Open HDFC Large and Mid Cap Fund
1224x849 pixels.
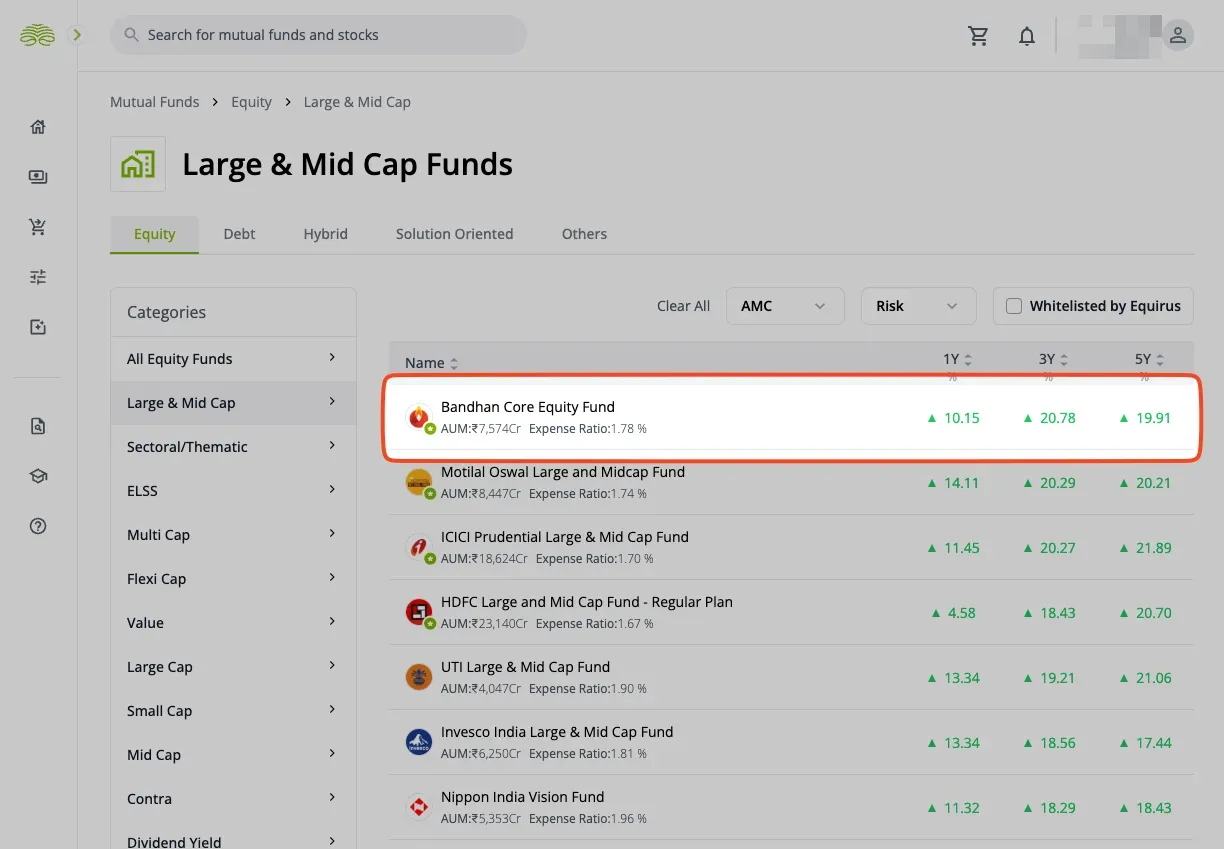click(x=587, y=602)
